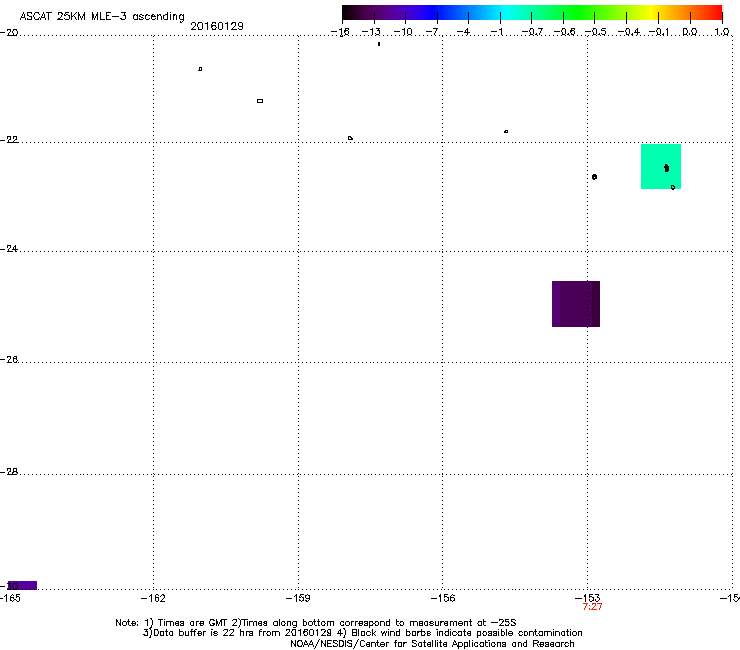Click the ASCAT 25KM MLE-3 ascending title
This screenshot has width=740, height=650.
(102, 17)
